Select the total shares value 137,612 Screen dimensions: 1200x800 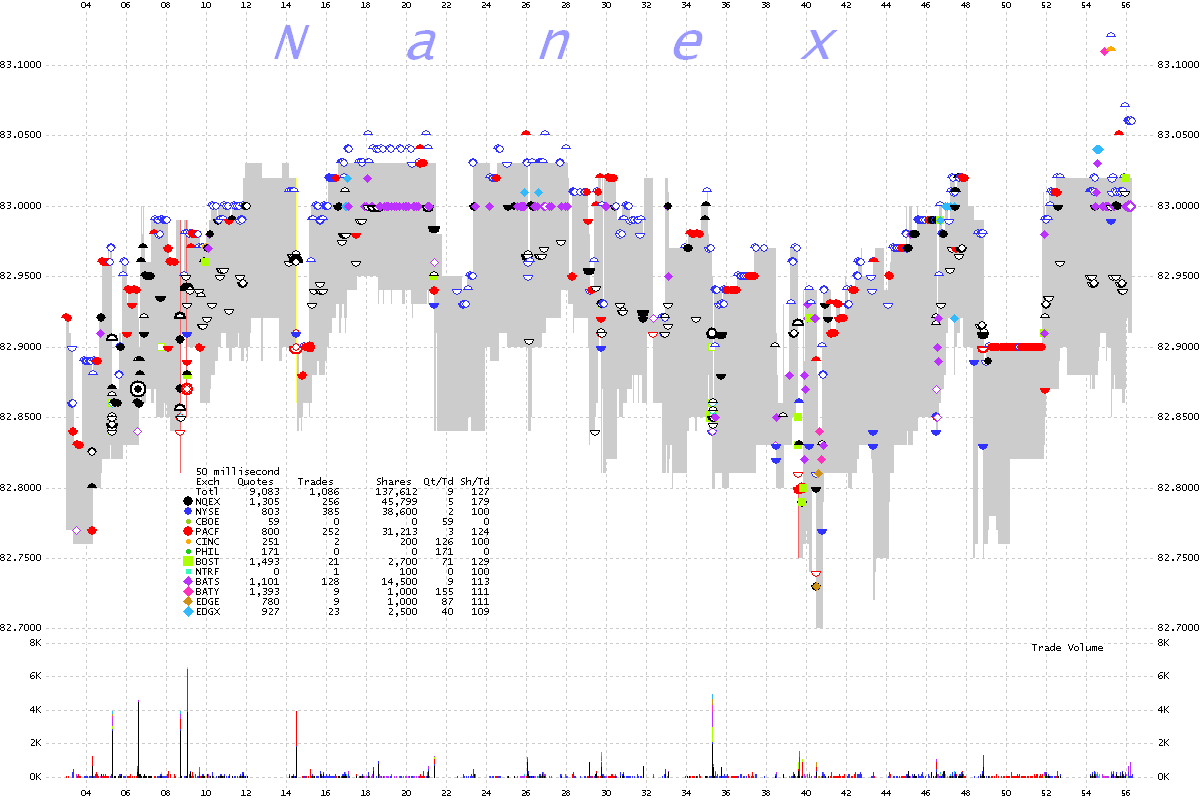396,491
